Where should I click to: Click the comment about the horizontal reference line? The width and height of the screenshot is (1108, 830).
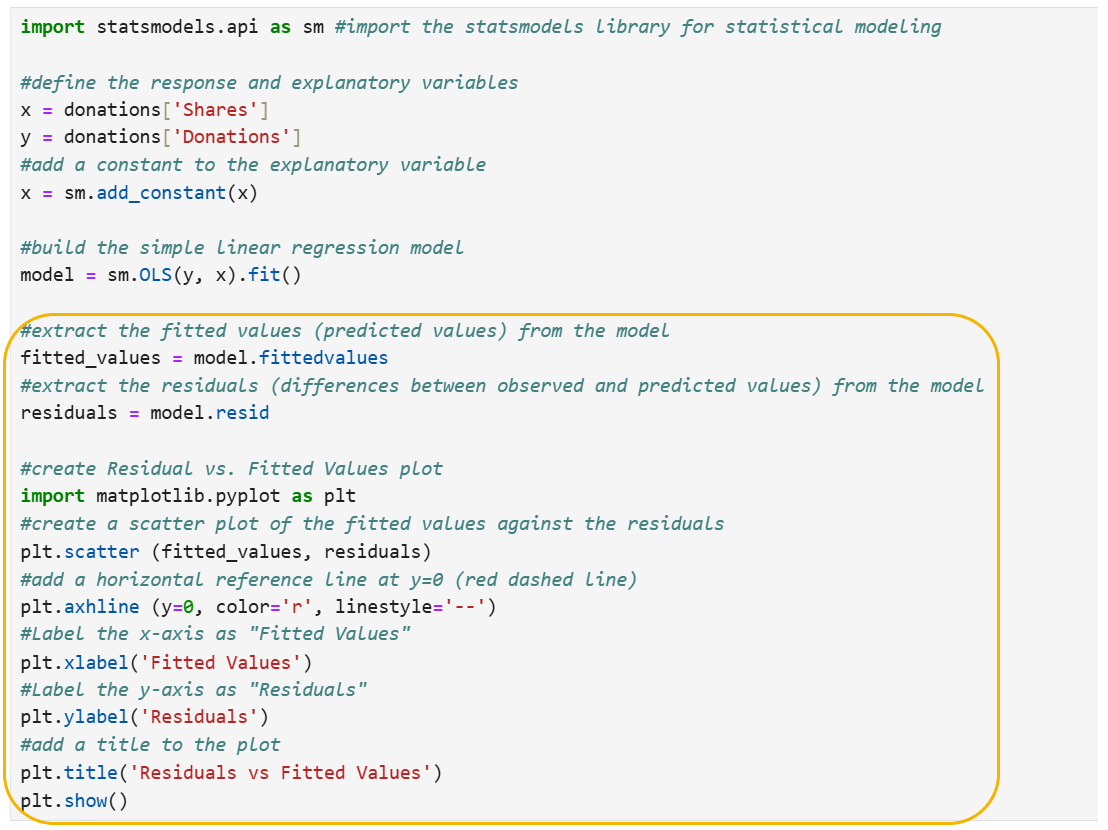tap(328, 579)
